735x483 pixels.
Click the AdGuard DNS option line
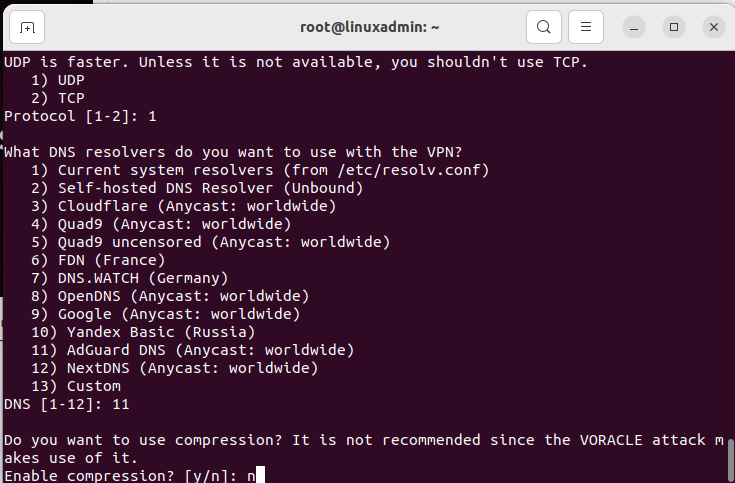(193, 350)
